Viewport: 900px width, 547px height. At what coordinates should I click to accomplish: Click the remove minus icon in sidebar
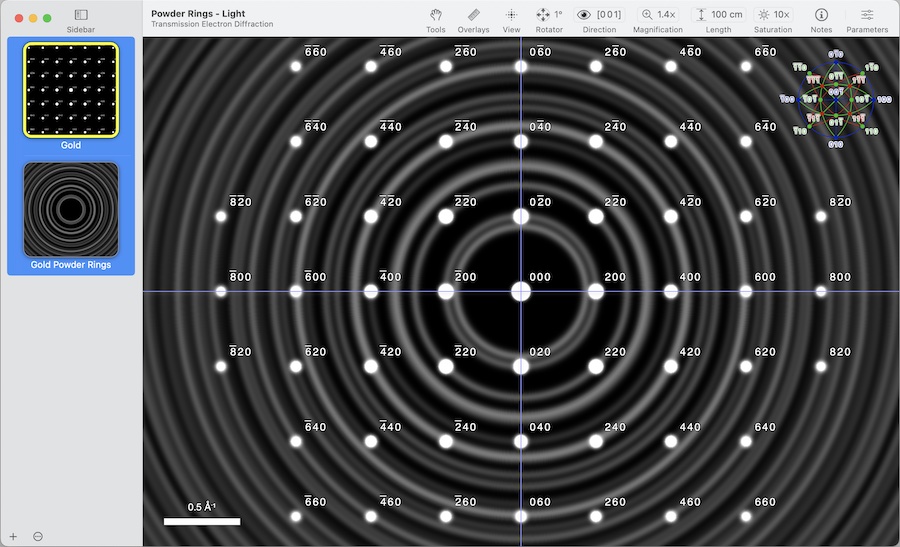(38, 536)
